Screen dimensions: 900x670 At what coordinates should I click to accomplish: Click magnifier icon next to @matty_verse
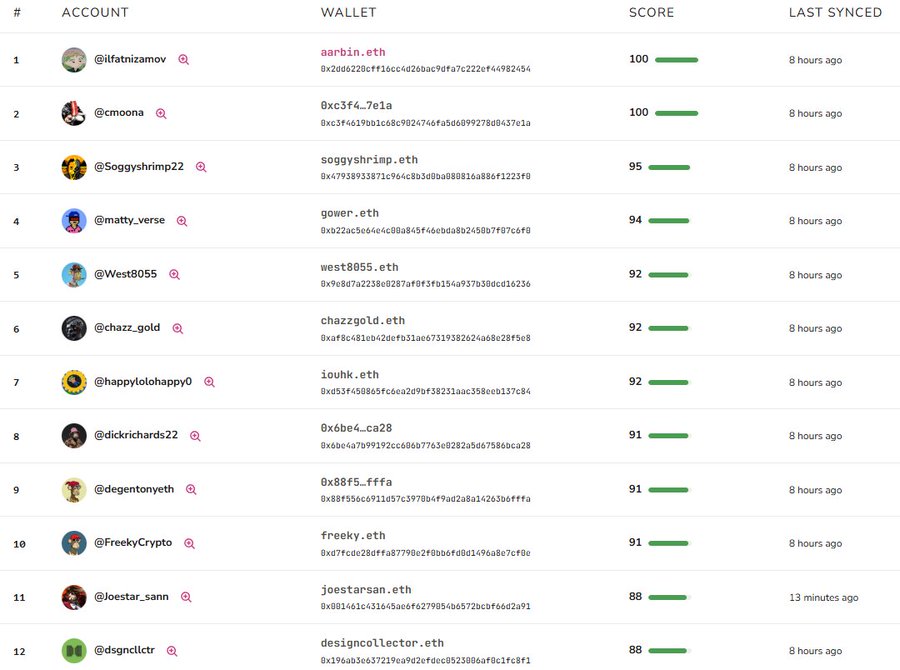182,221
